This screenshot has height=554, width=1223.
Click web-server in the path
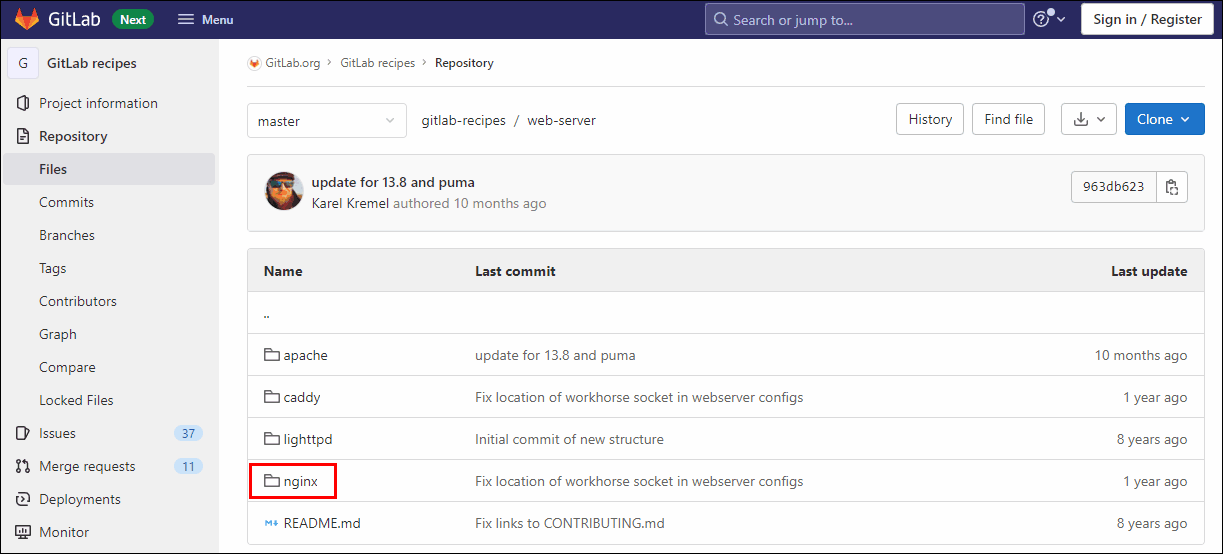561,120
